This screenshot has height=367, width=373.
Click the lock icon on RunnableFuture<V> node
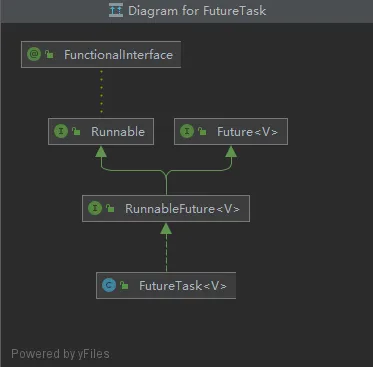[x=110, y=208]
